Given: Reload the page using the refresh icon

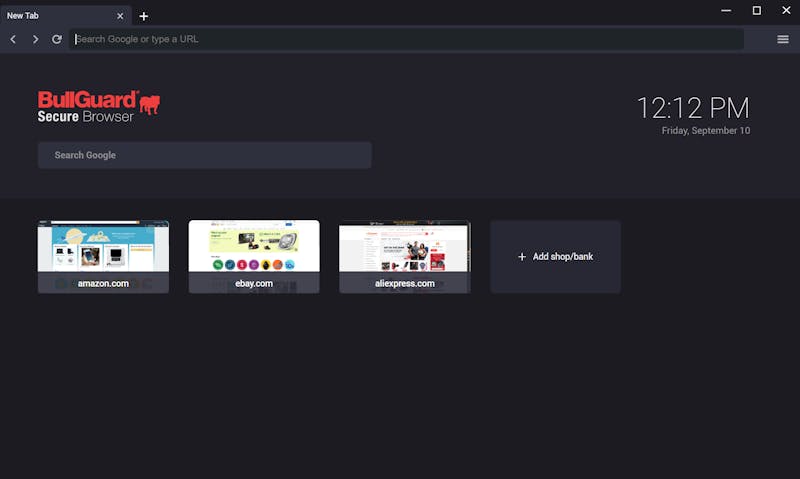Looking at the screenshot, I should pos(57,39).
